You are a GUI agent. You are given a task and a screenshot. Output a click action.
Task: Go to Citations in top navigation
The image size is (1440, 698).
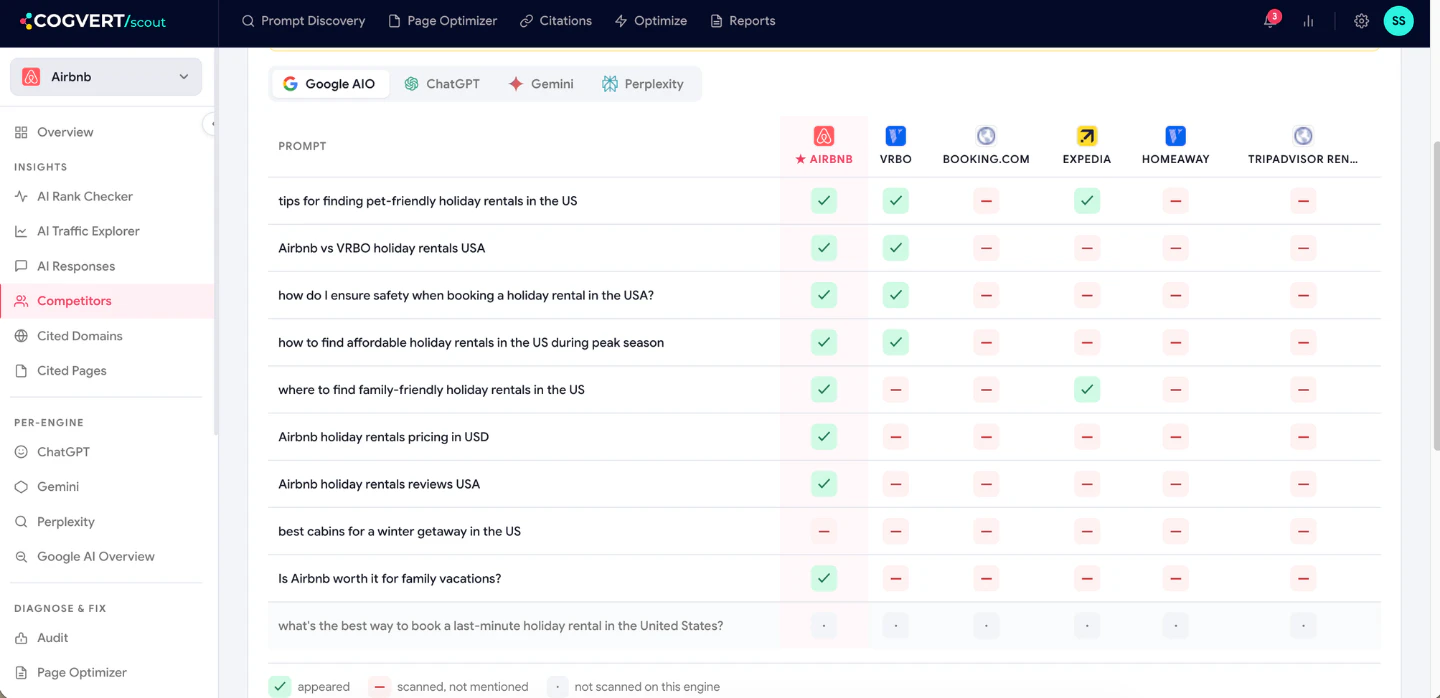[556, 21]
